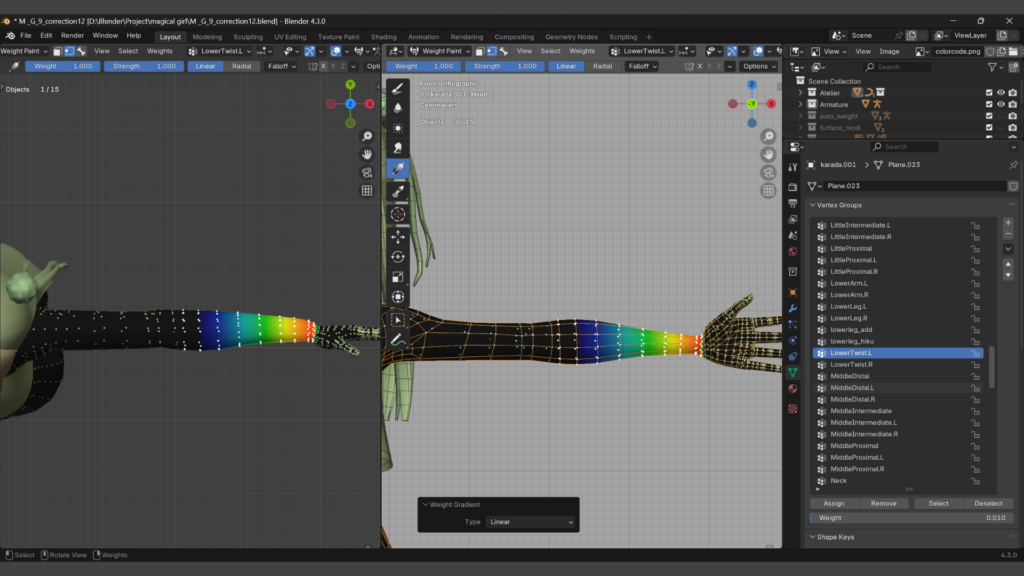Viewport: 1024px width, 576px height.
Task: Open the Weight Gradient Type dropdown
Action: point(530,522)
